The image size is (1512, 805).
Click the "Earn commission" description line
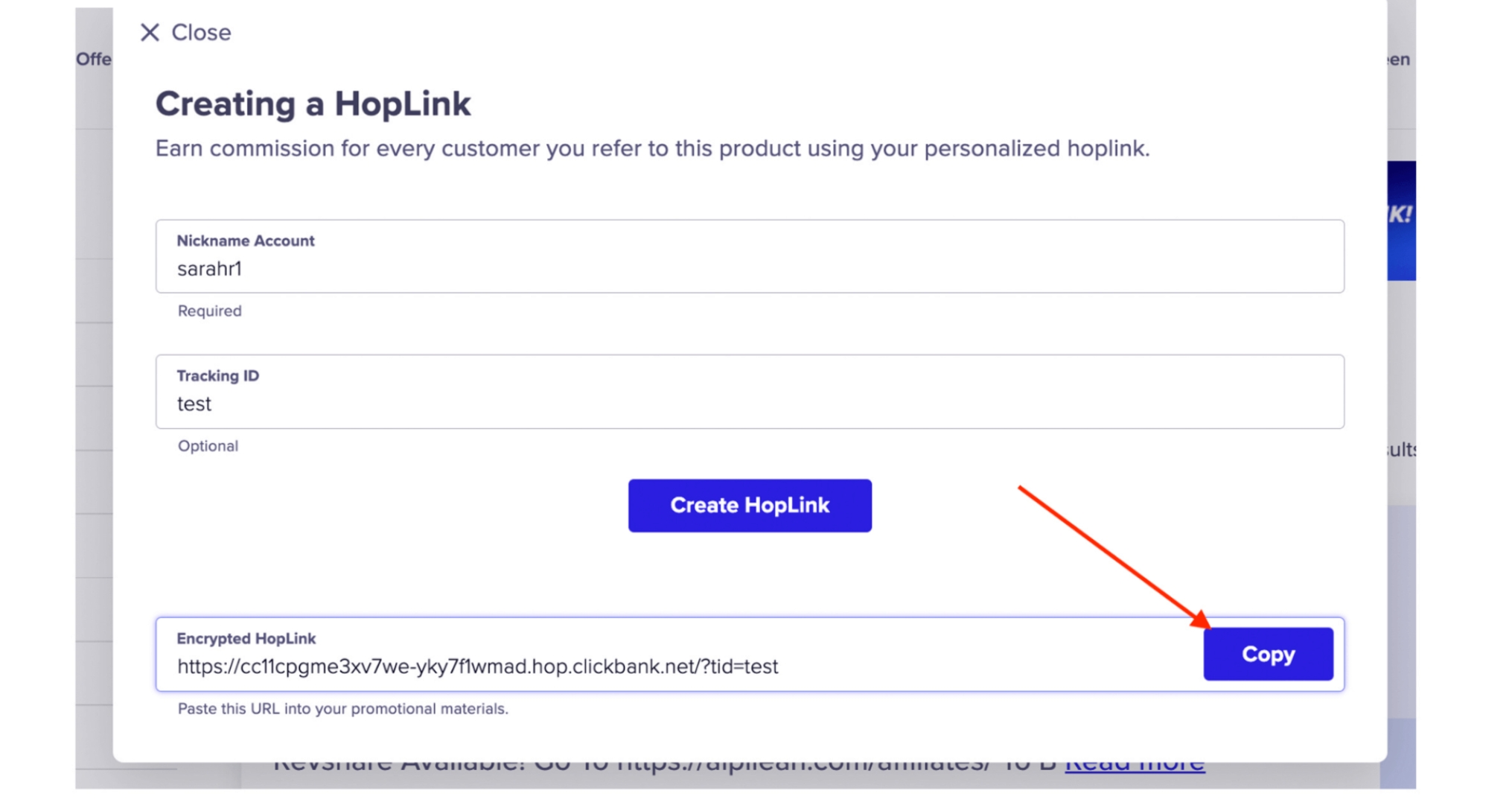[x=651, y=149]
